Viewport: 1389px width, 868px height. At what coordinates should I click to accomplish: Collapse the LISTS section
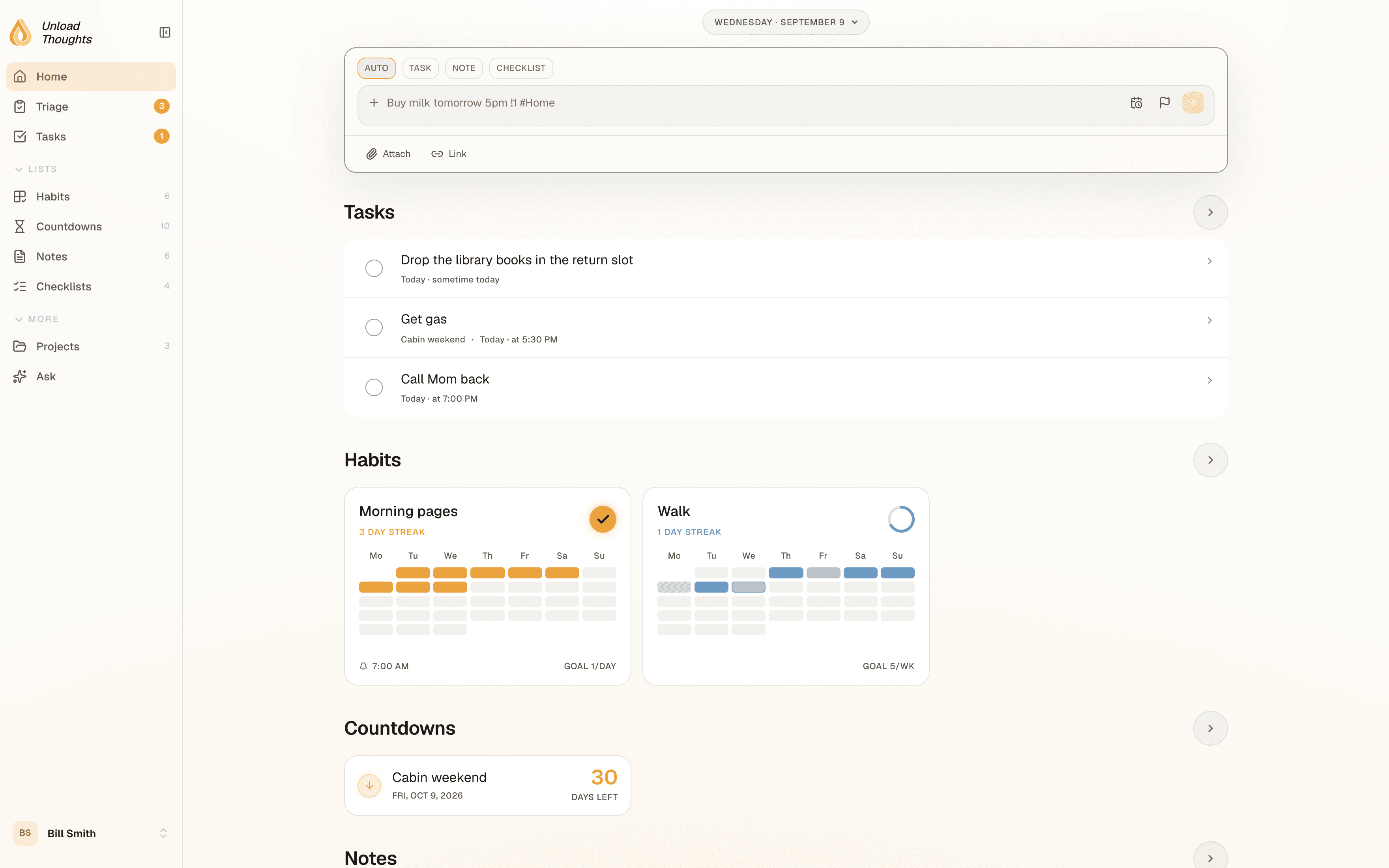pos(36,169)
